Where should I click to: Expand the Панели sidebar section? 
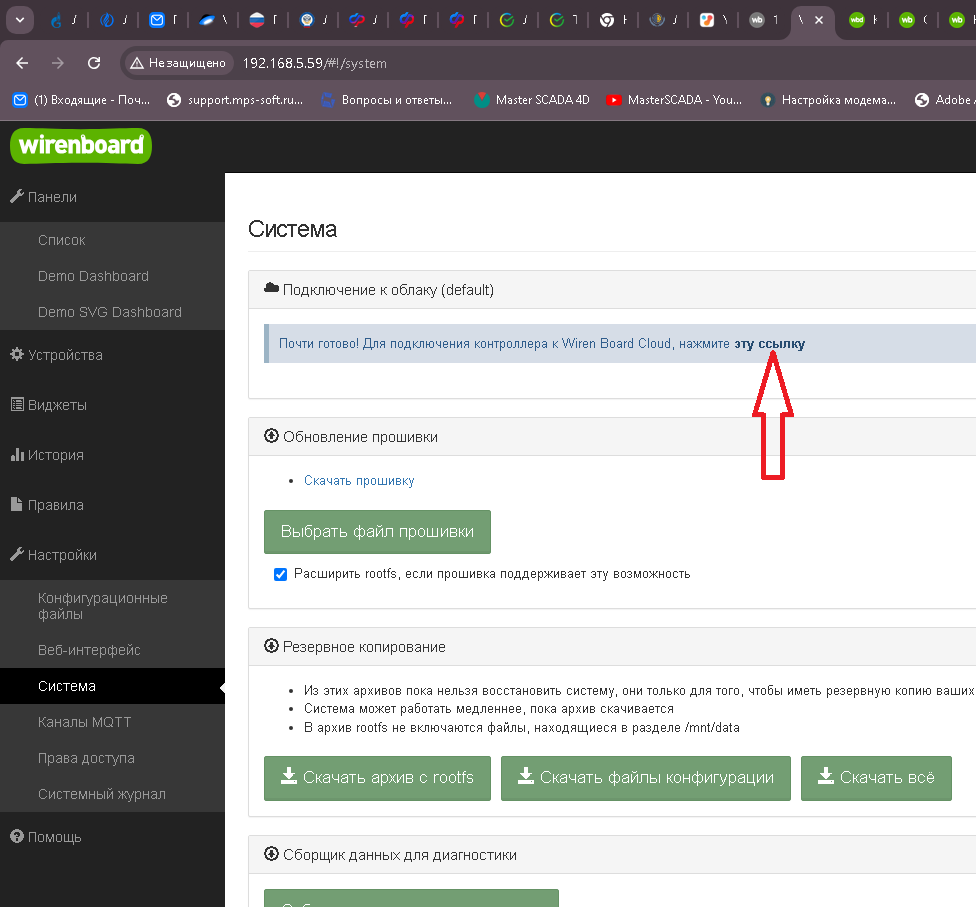(52, 197)
